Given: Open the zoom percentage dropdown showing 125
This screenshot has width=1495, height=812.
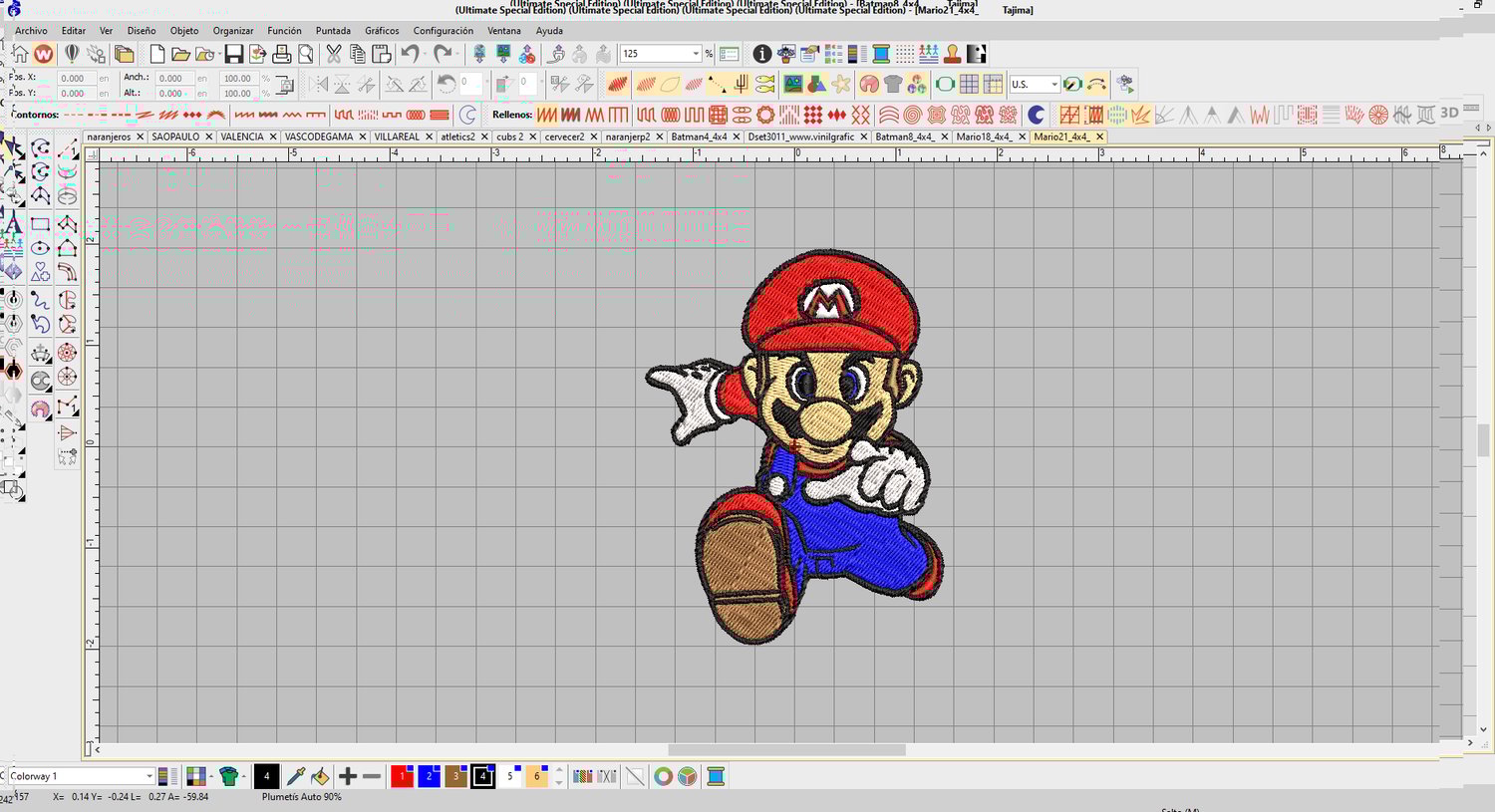Looking at the screenshot, I should (x=696, y=54).
